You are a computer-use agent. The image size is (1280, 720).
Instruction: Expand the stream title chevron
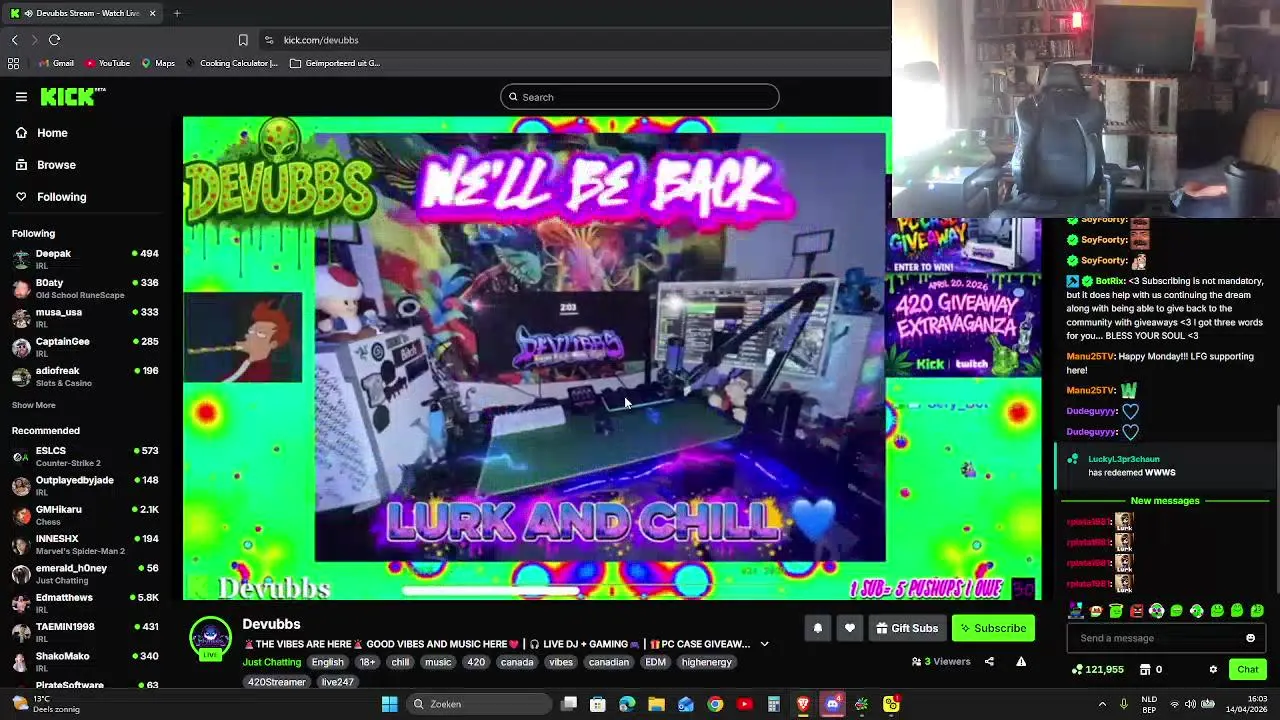[764, 644]
